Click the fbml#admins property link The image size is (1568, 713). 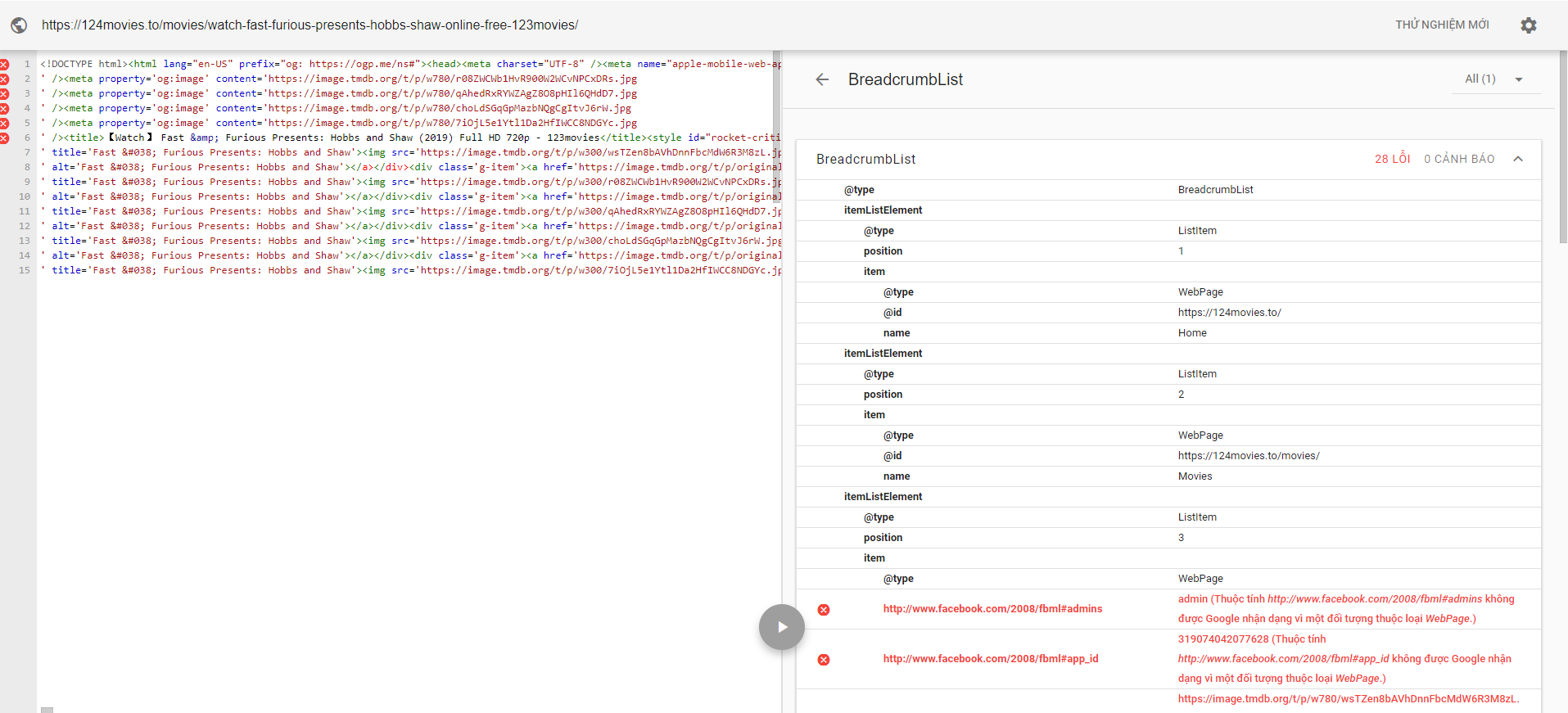point(992,609)
